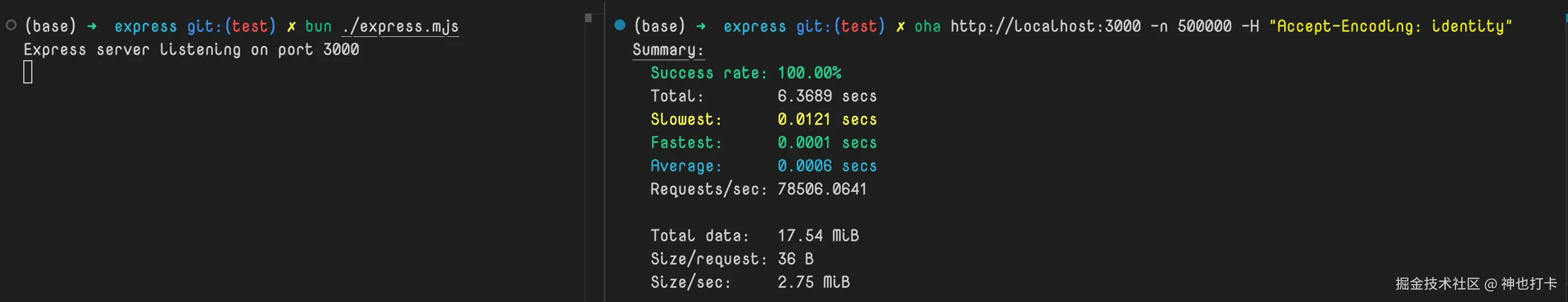Click the Slowest '0.0121 secs' value
Viewport: 1568px width, 302px height.
827,119
